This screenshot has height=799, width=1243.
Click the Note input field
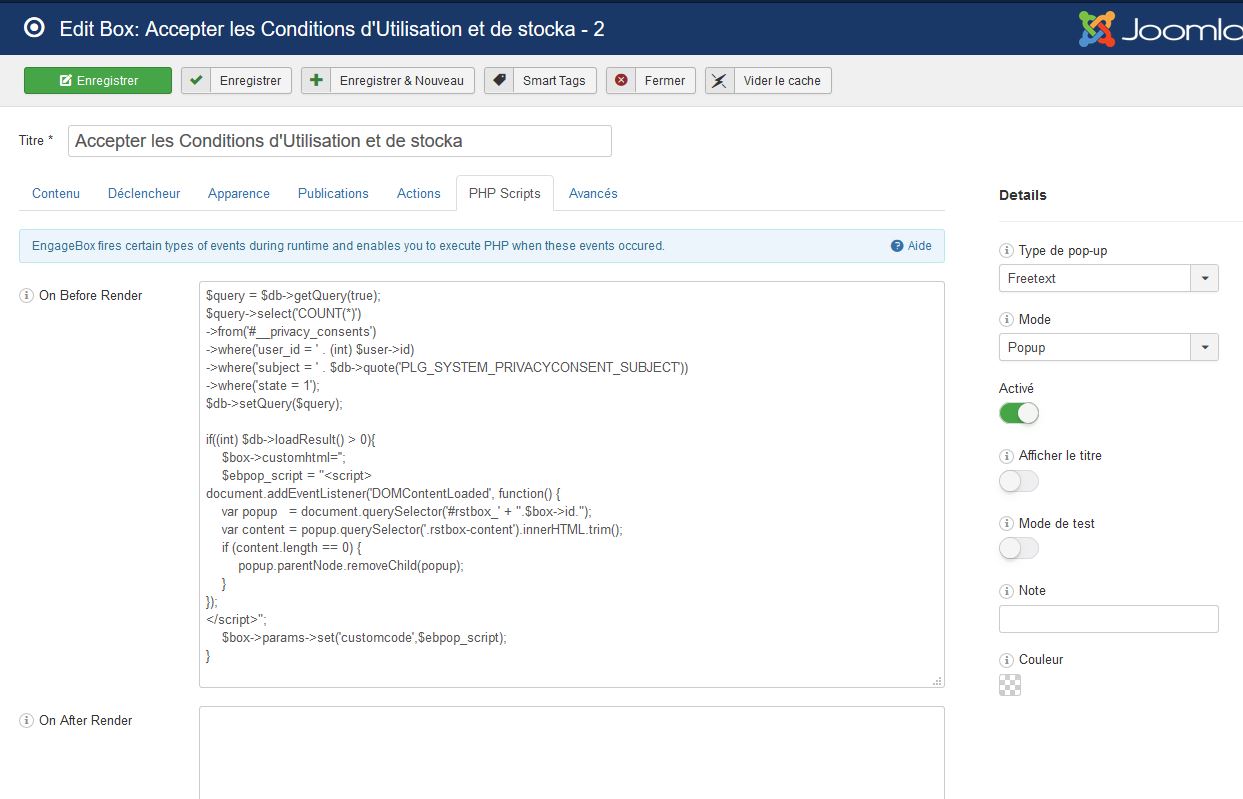click(1109, 618)
